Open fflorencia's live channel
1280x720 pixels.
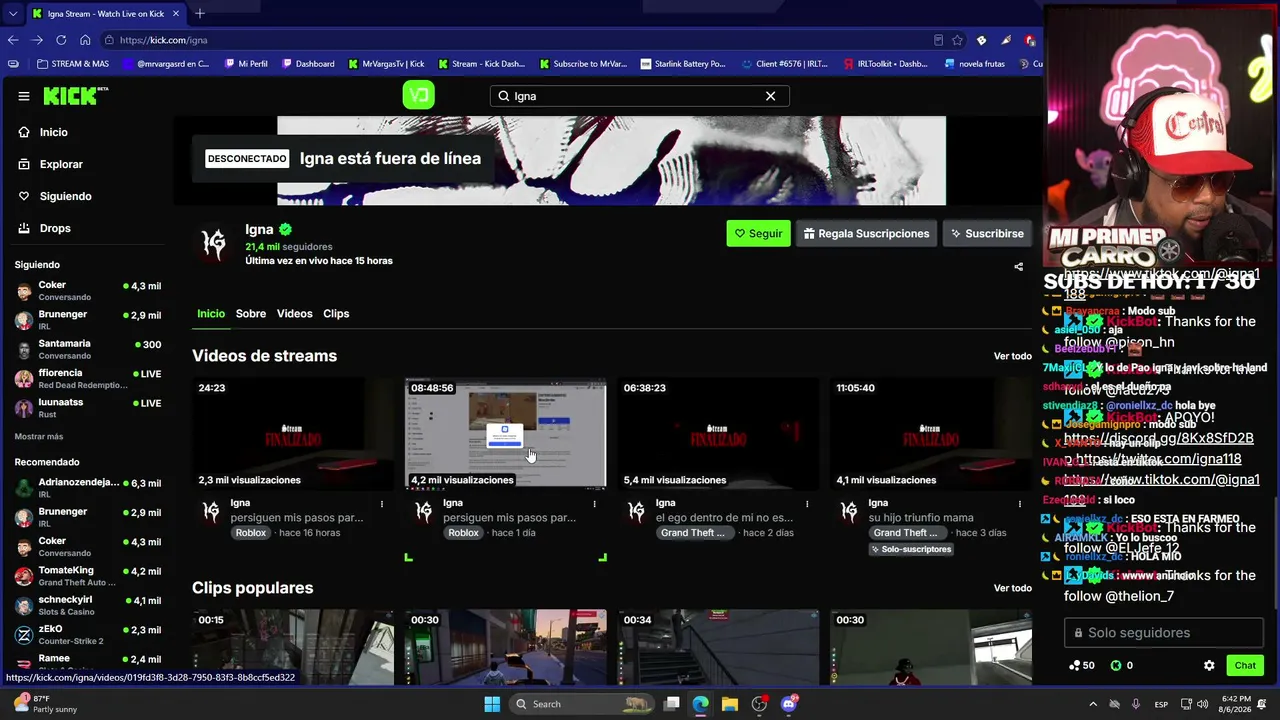tap(87, 378)
